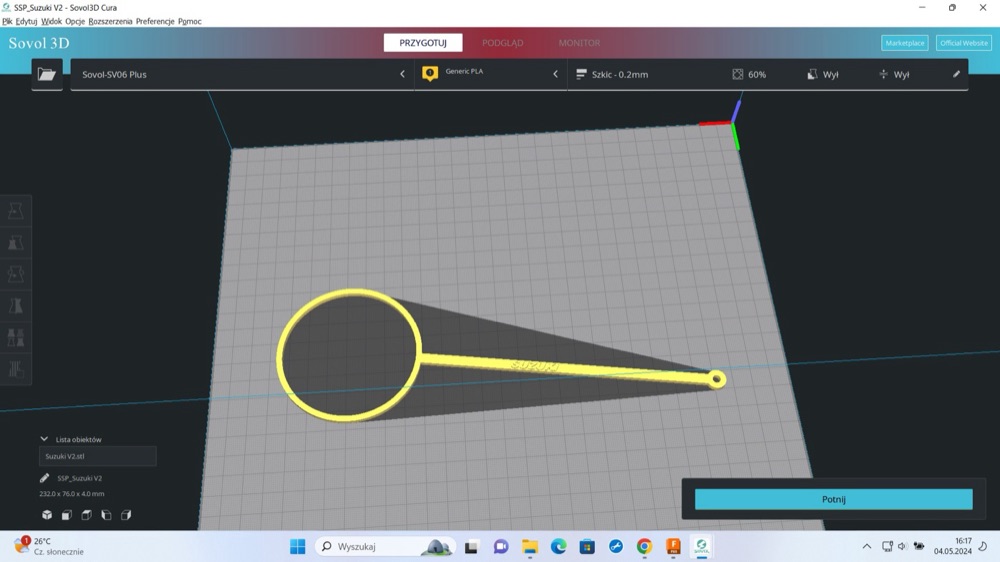The image size is (1000, 562).
Task: Expand the Sovol-SV06 Plus printer selector
Action: click(x=242, y=74)
